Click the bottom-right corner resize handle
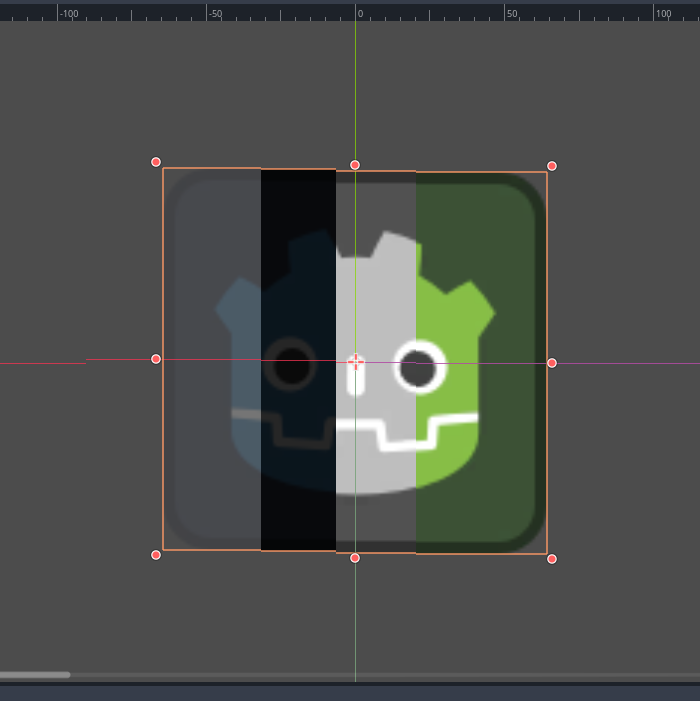 (x=552, y=559)
